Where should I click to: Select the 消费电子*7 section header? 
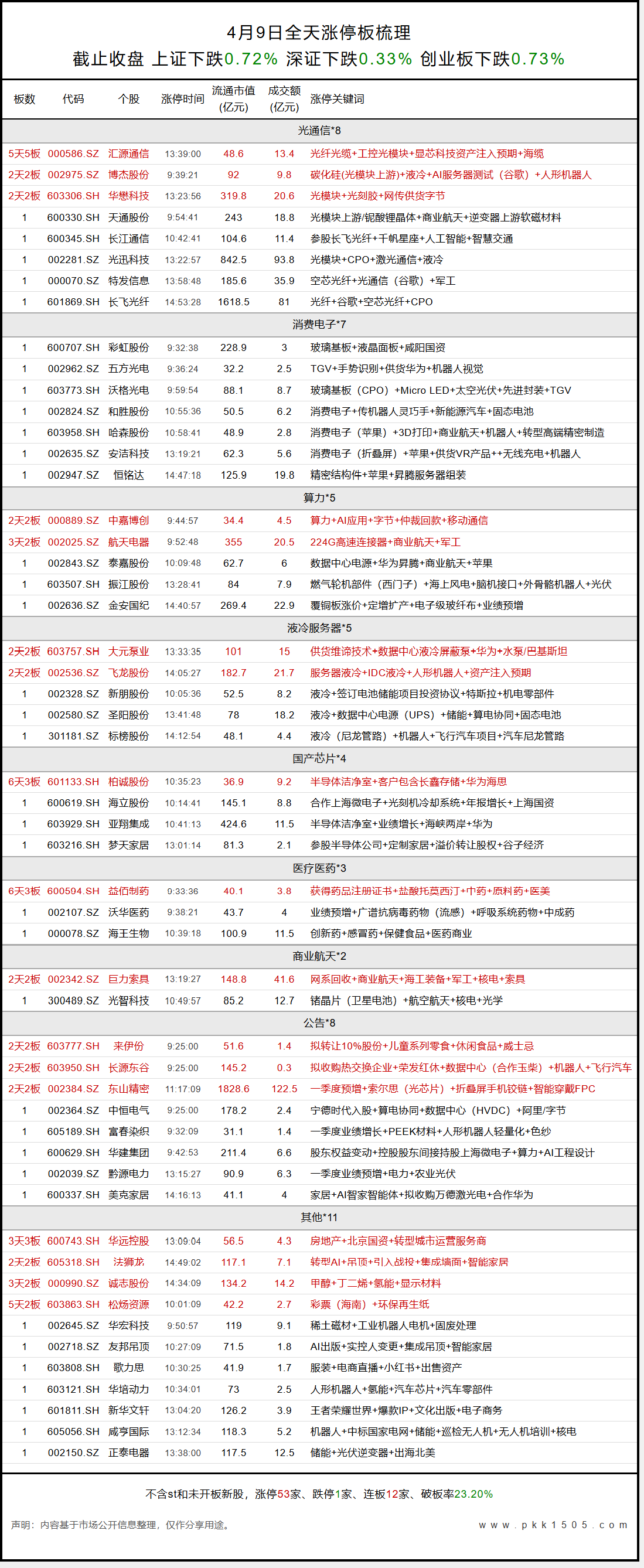point(319,325)
